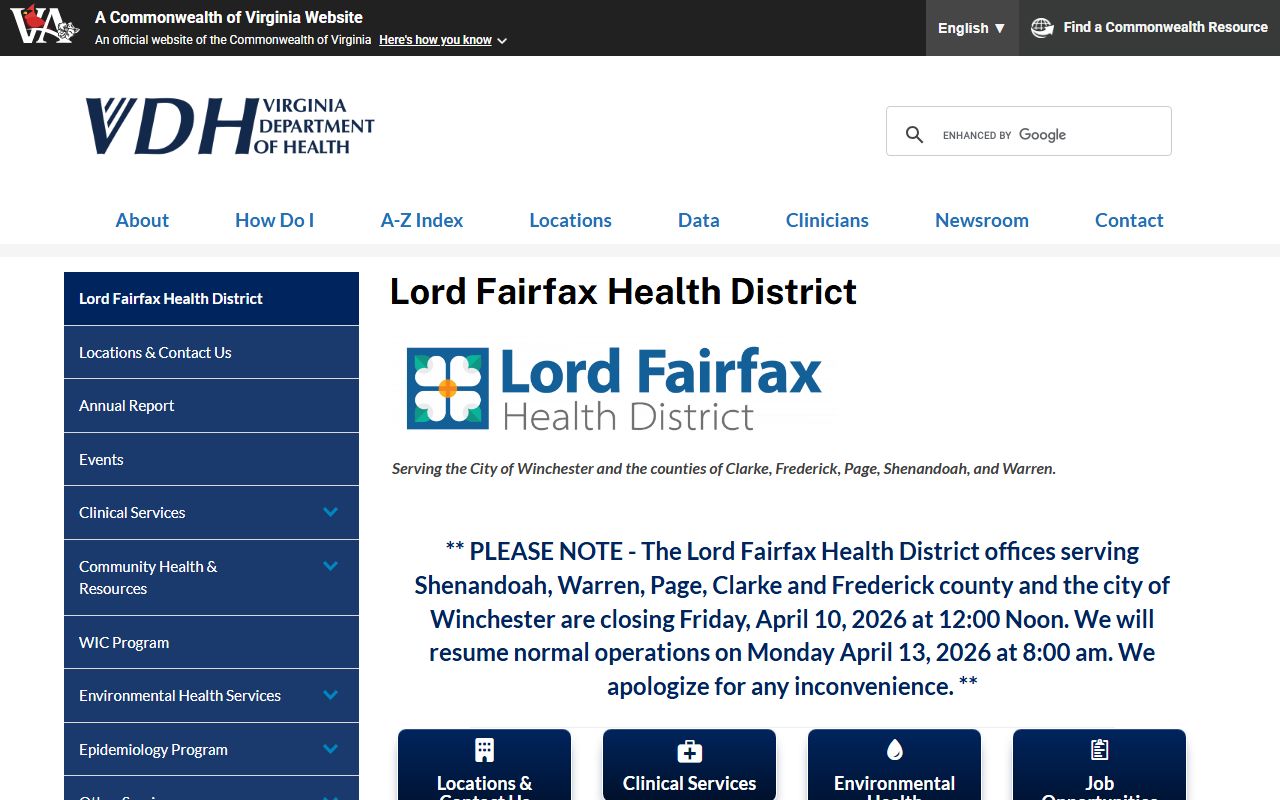Expand the Clinical Services sidebar chevron
1280x800 pixels.
coord(331,512)
